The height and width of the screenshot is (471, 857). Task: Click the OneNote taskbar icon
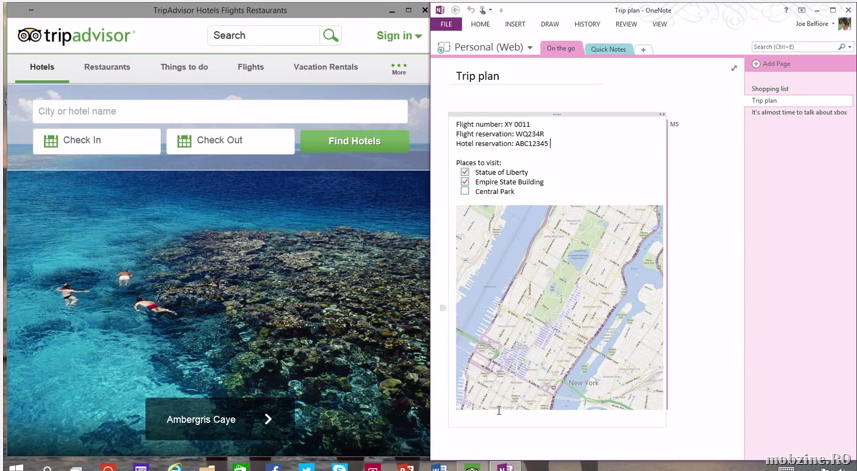tap(505, 468)
